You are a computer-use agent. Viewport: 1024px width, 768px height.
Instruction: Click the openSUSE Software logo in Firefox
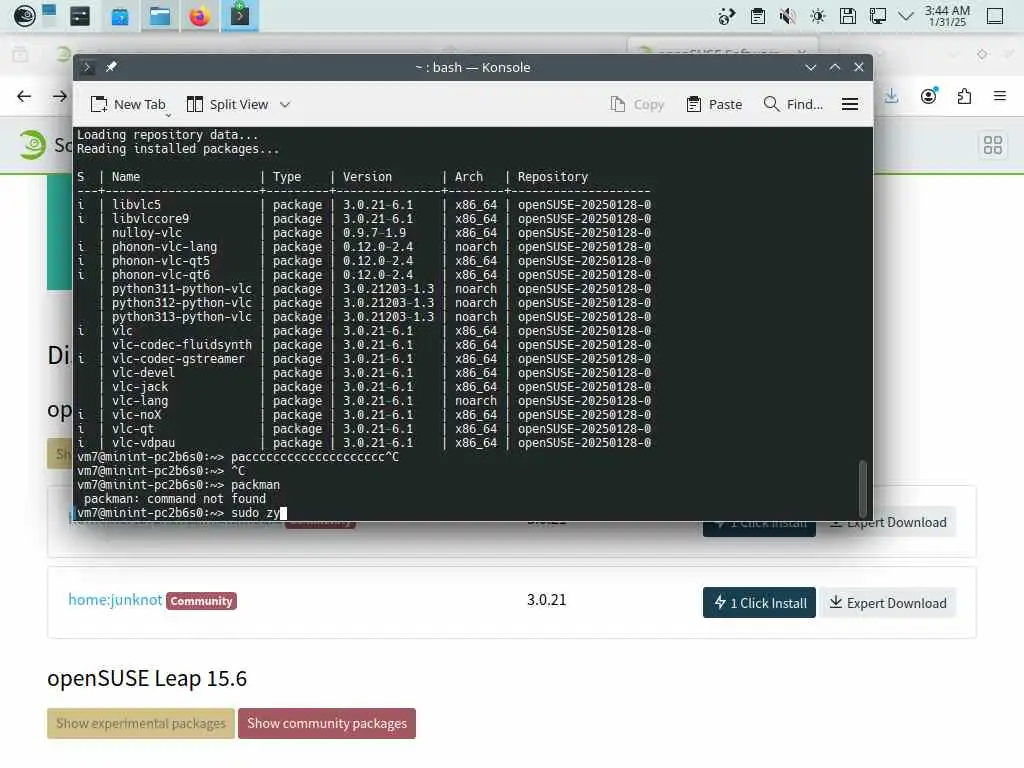[x=33, y=145]
